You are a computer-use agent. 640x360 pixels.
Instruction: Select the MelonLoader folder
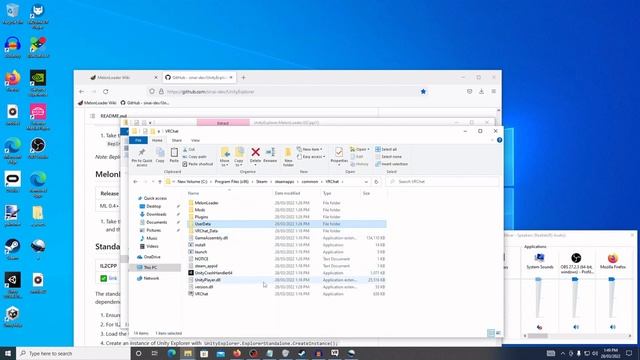(287, 203)
